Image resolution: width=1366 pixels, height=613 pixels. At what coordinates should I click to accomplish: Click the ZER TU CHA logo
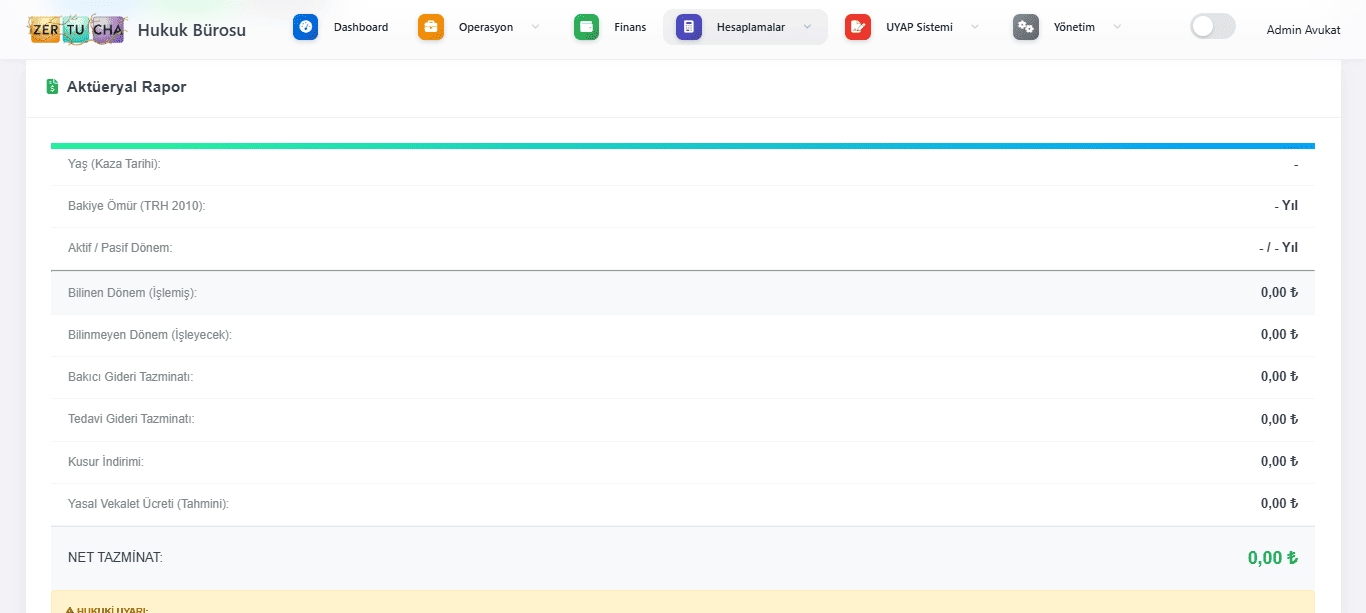77,28
